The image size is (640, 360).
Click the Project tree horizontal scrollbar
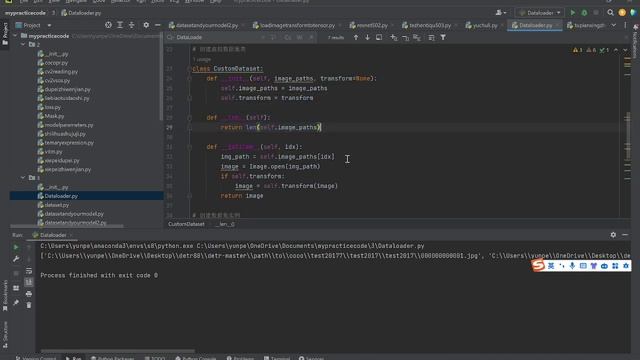[x=67, y=226]
